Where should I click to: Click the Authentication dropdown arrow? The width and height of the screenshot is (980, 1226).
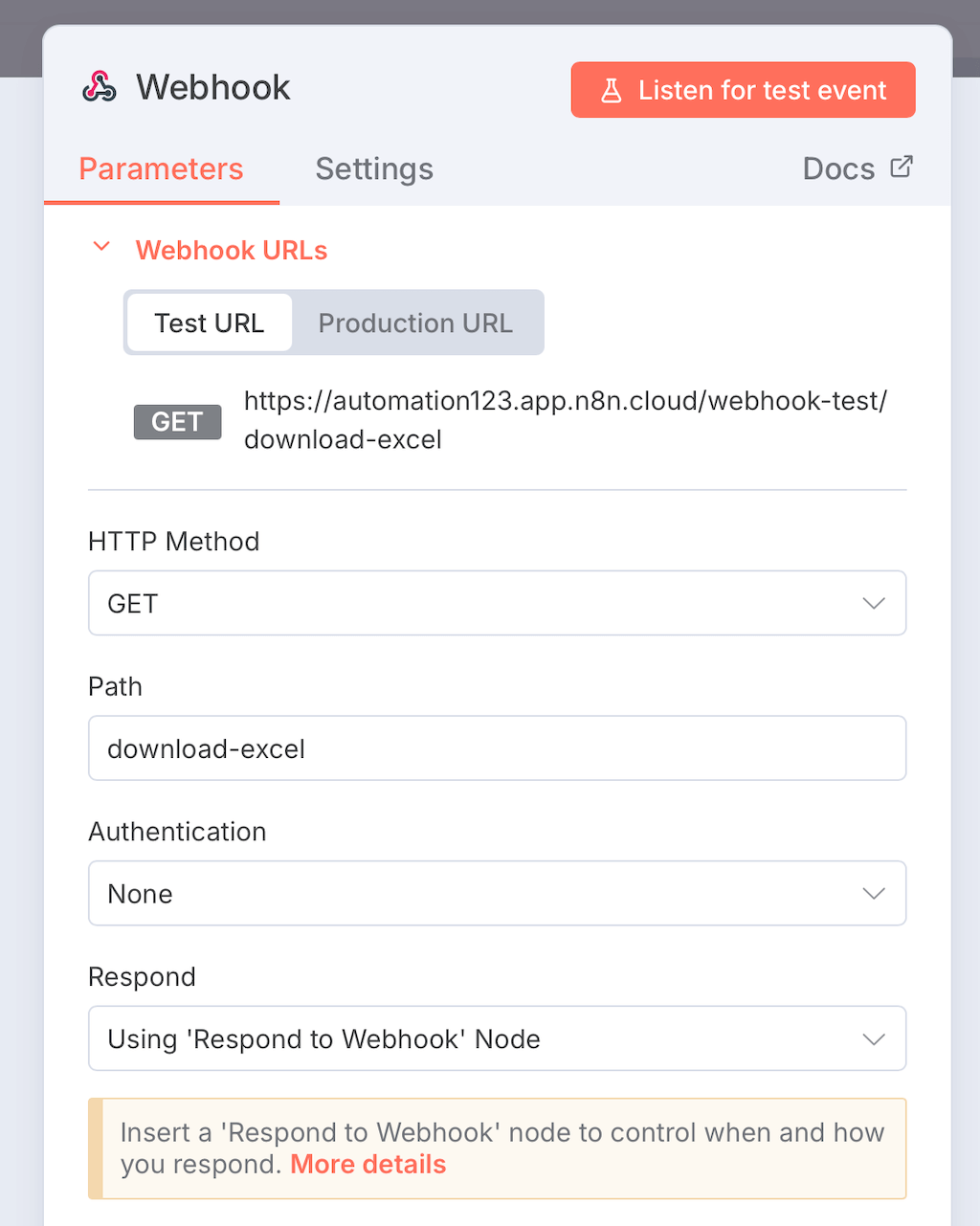pos(873,894)
